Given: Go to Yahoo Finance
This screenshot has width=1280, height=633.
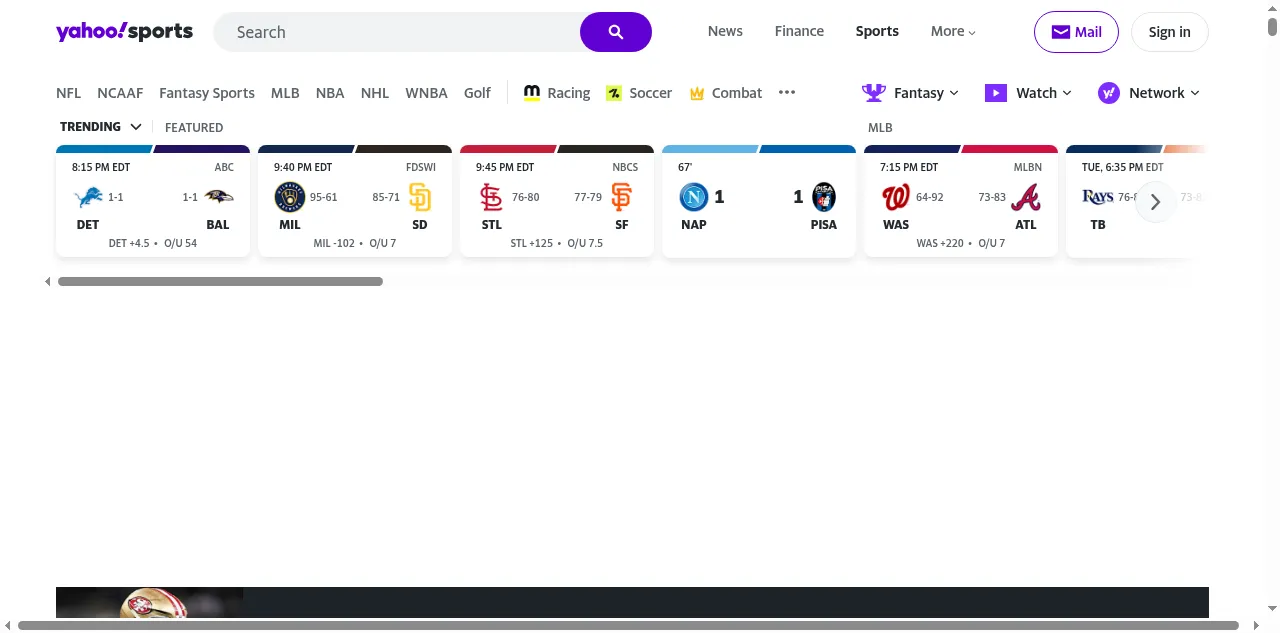Looking at the screenshot, I should [x=799, y=31].
